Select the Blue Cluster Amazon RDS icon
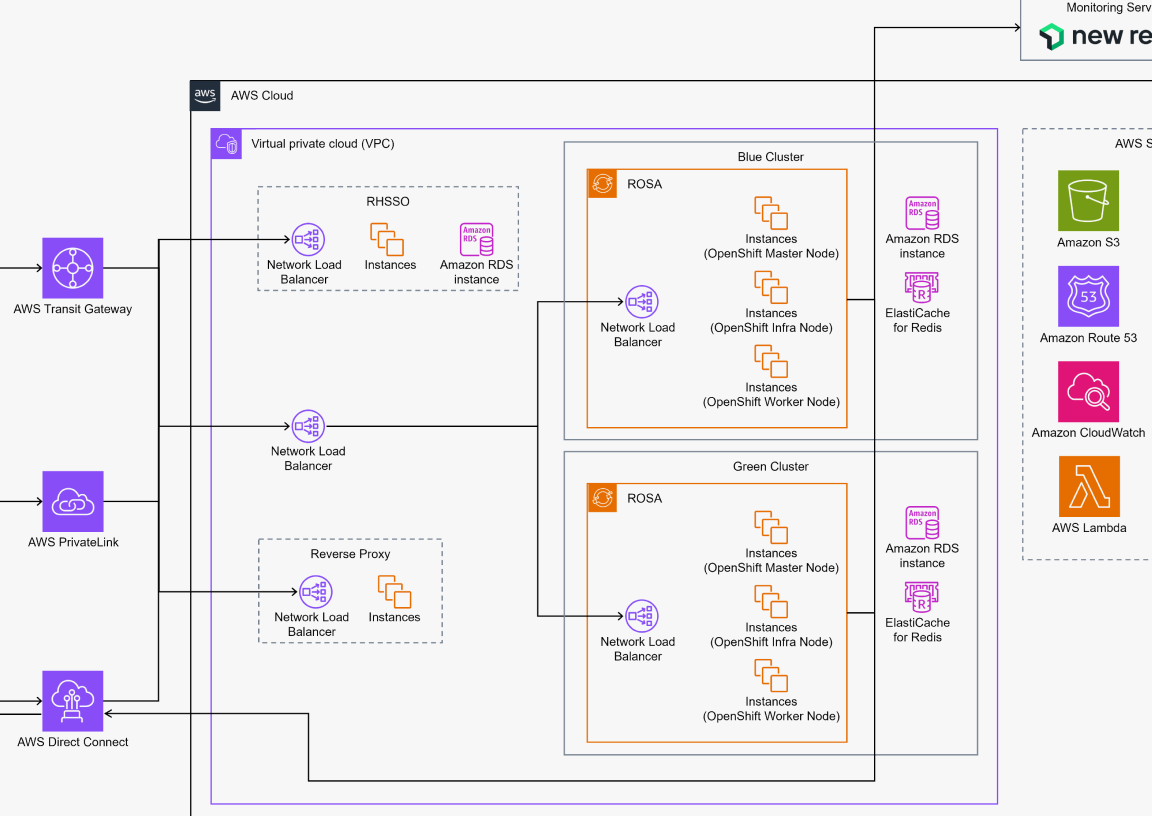This screenshot has height=816, width=1152. pyautogui.click(x=923, y=213)
